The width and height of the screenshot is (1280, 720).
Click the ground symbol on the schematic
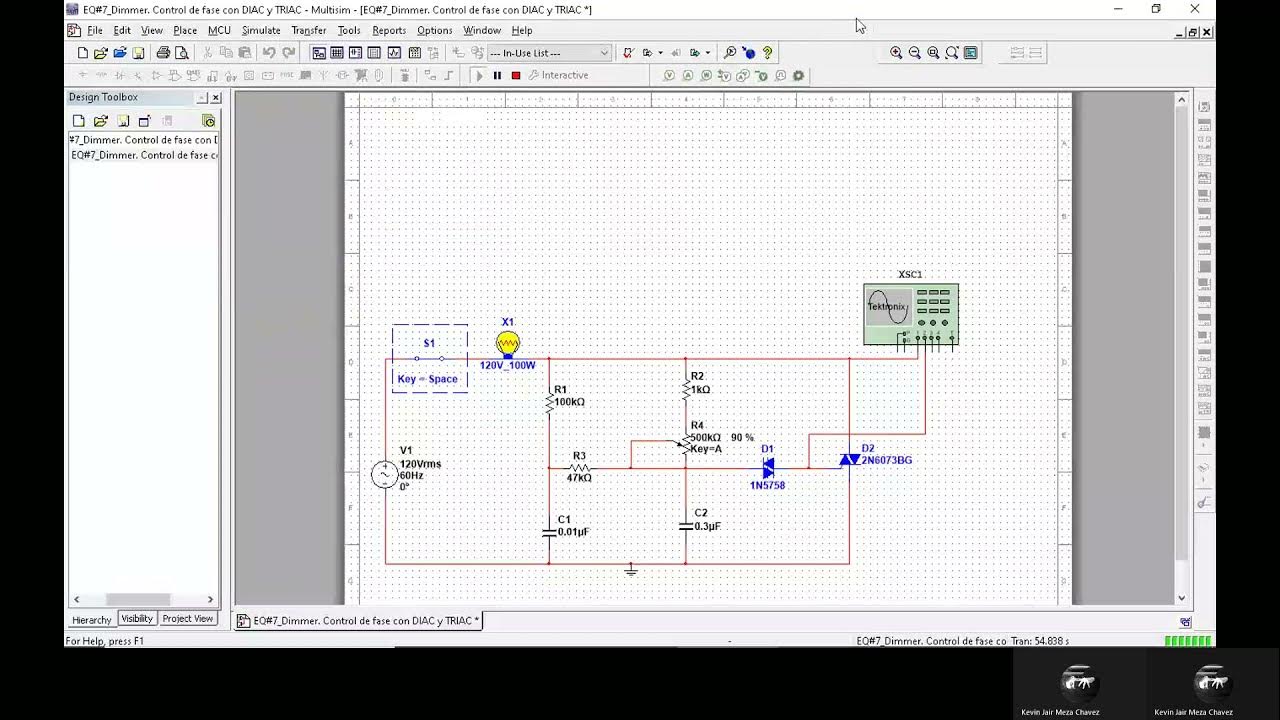tap(630, 571)
